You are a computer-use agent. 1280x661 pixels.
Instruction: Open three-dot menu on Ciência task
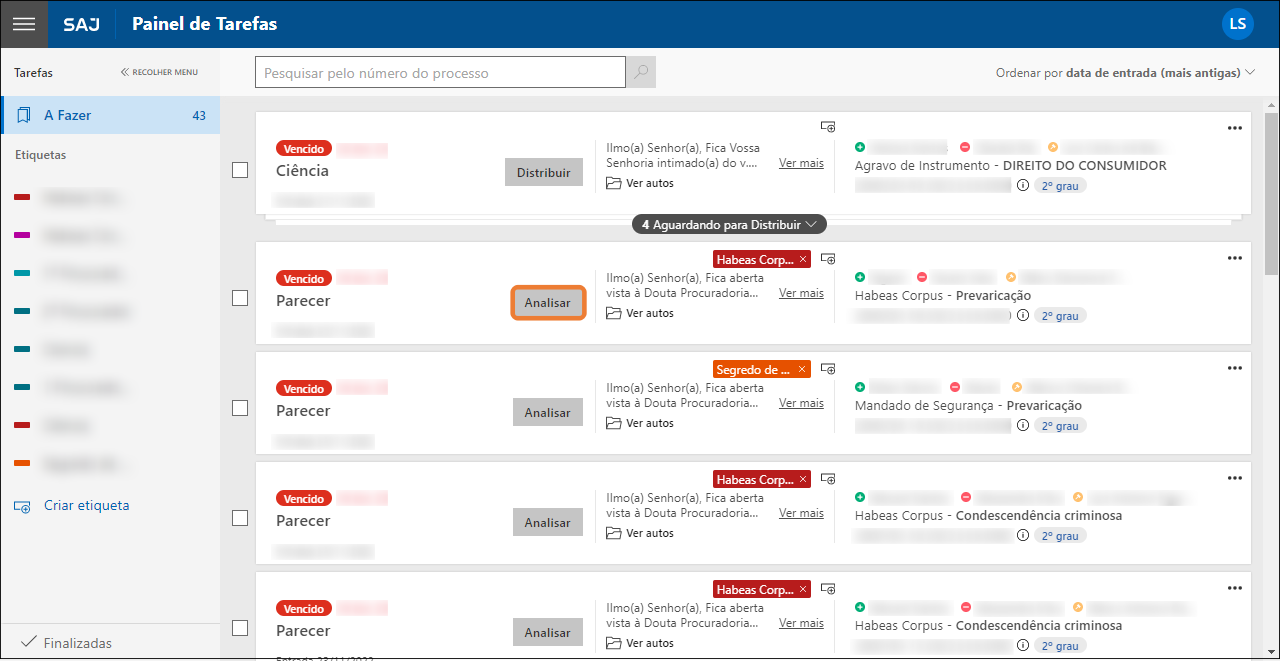pos(1234,128)
